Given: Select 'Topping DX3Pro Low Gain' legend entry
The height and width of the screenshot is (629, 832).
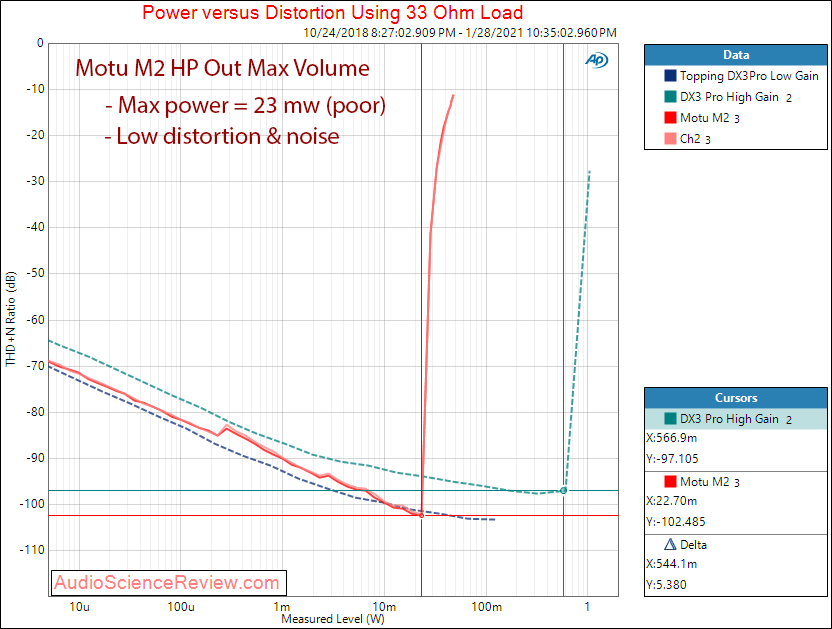Looking at the screenshot, I should (x=749, y=76).
